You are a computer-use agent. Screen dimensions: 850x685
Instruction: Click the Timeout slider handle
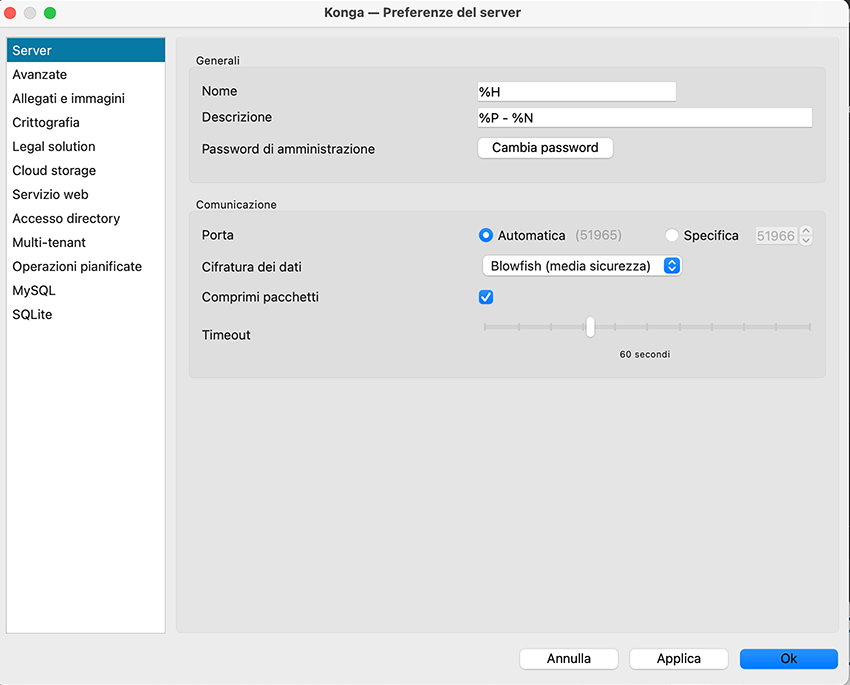[x=590, y=327]
